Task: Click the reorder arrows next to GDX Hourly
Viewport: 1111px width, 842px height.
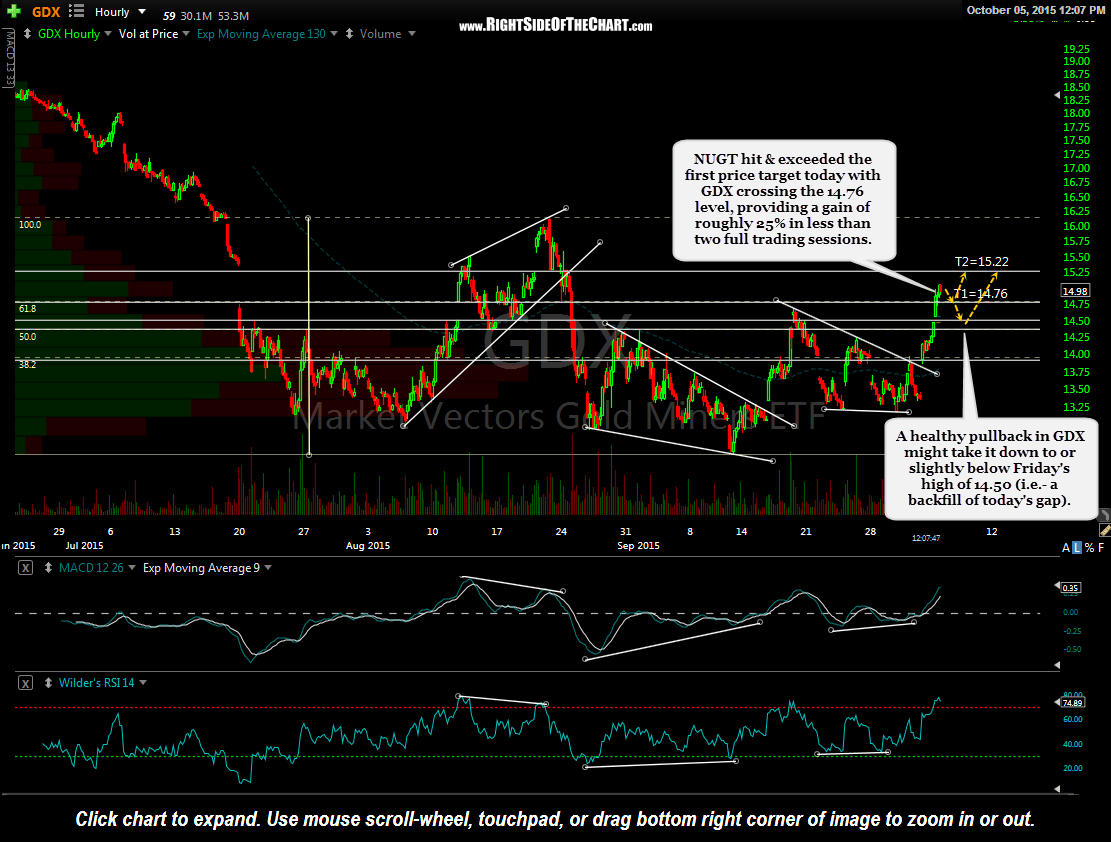Action: 27,33
